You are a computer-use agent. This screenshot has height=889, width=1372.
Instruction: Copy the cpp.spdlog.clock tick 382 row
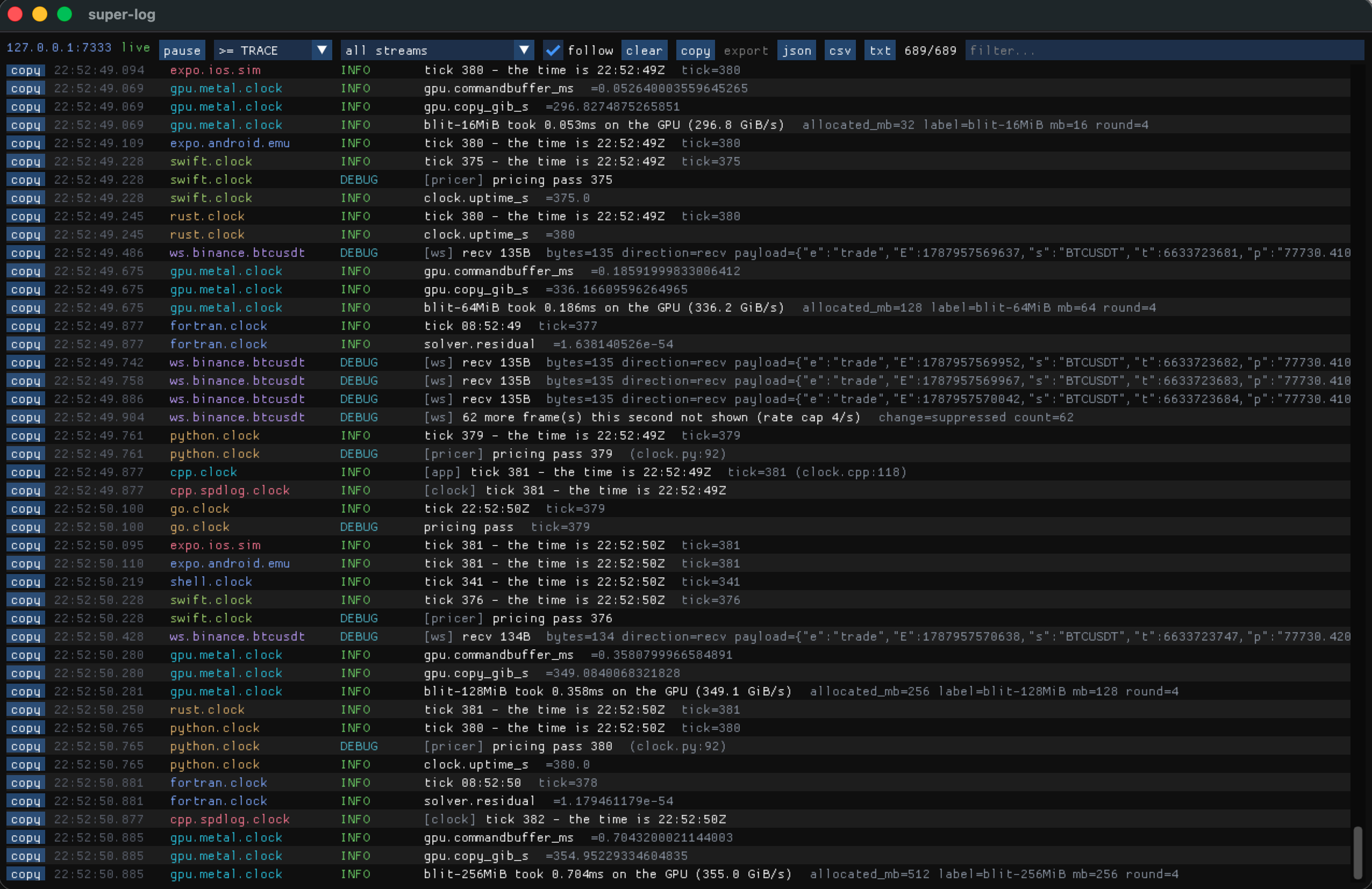[25, 820]
